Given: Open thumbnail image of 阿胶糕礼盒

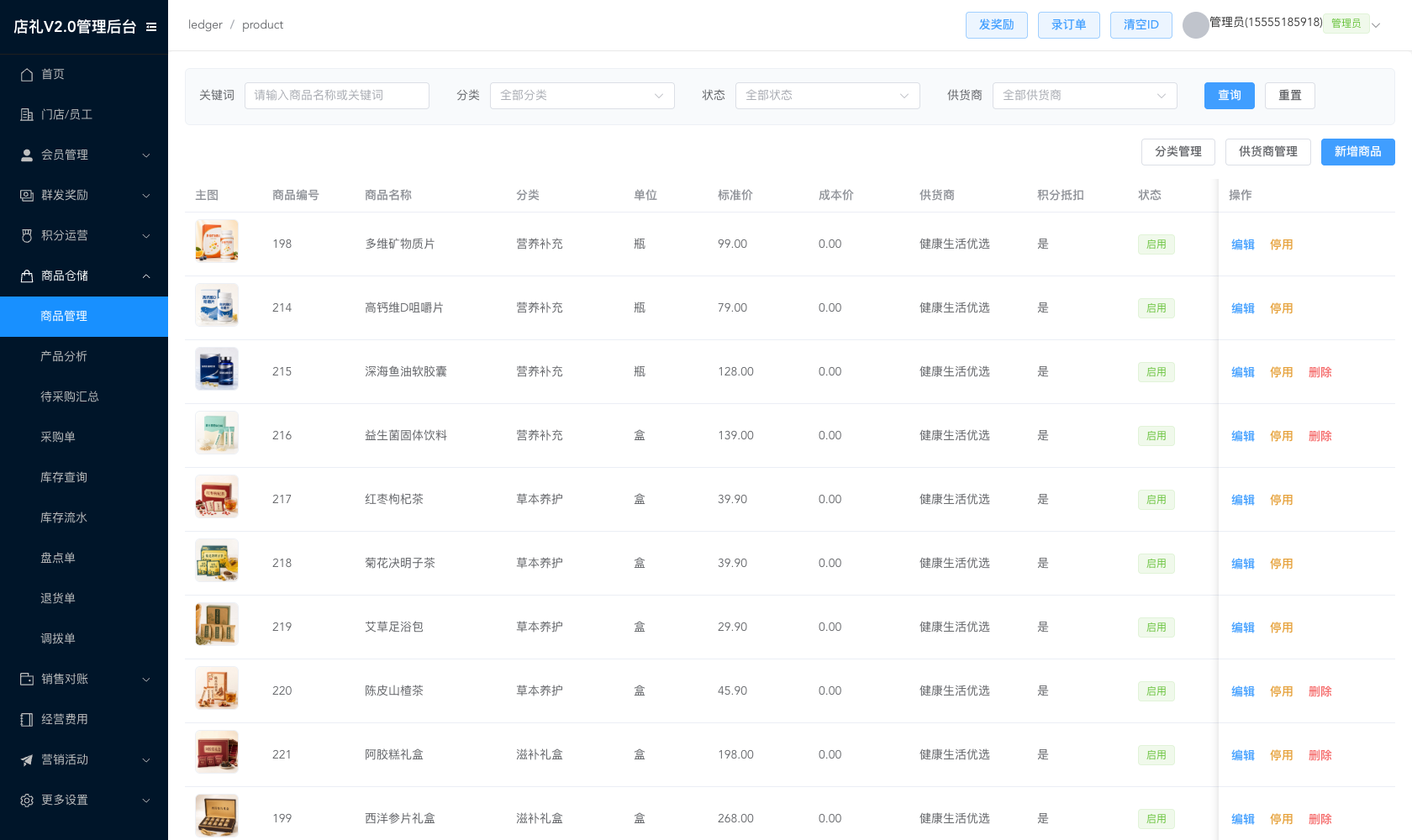Looking at the screenshot, I should click(217, 752).
